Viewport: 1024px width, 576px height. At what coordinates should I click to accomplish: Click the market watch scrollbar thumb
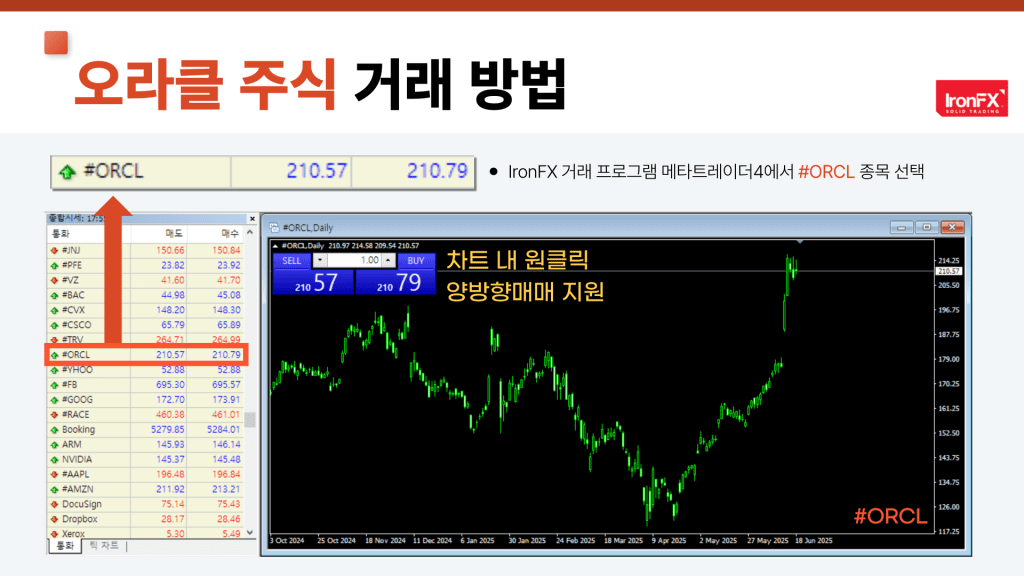pos(250,419)
